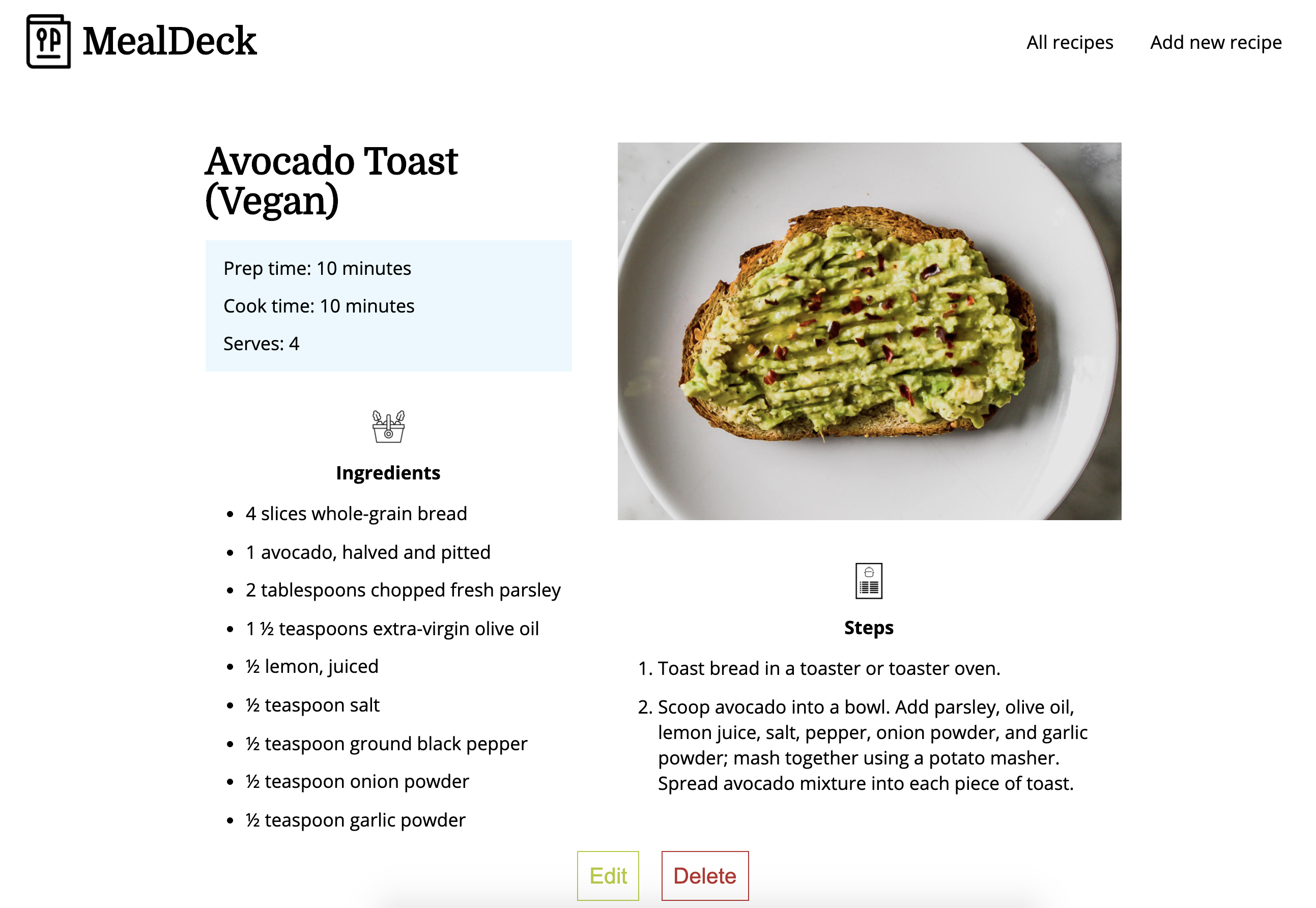Select the Ingredients heading
Viewport: 1316px width, 908px height.
[388, 472]
